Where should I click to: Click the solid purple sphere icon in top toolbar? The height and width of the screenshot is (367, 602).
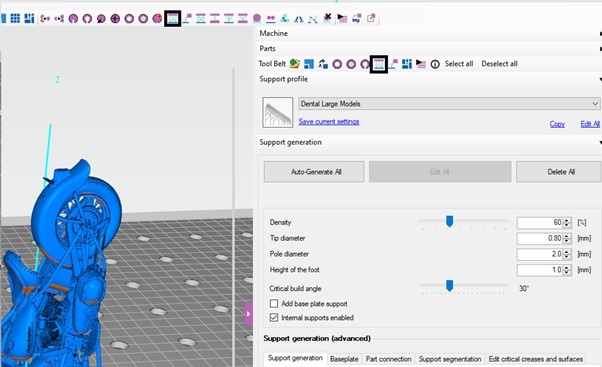[257, 18]
